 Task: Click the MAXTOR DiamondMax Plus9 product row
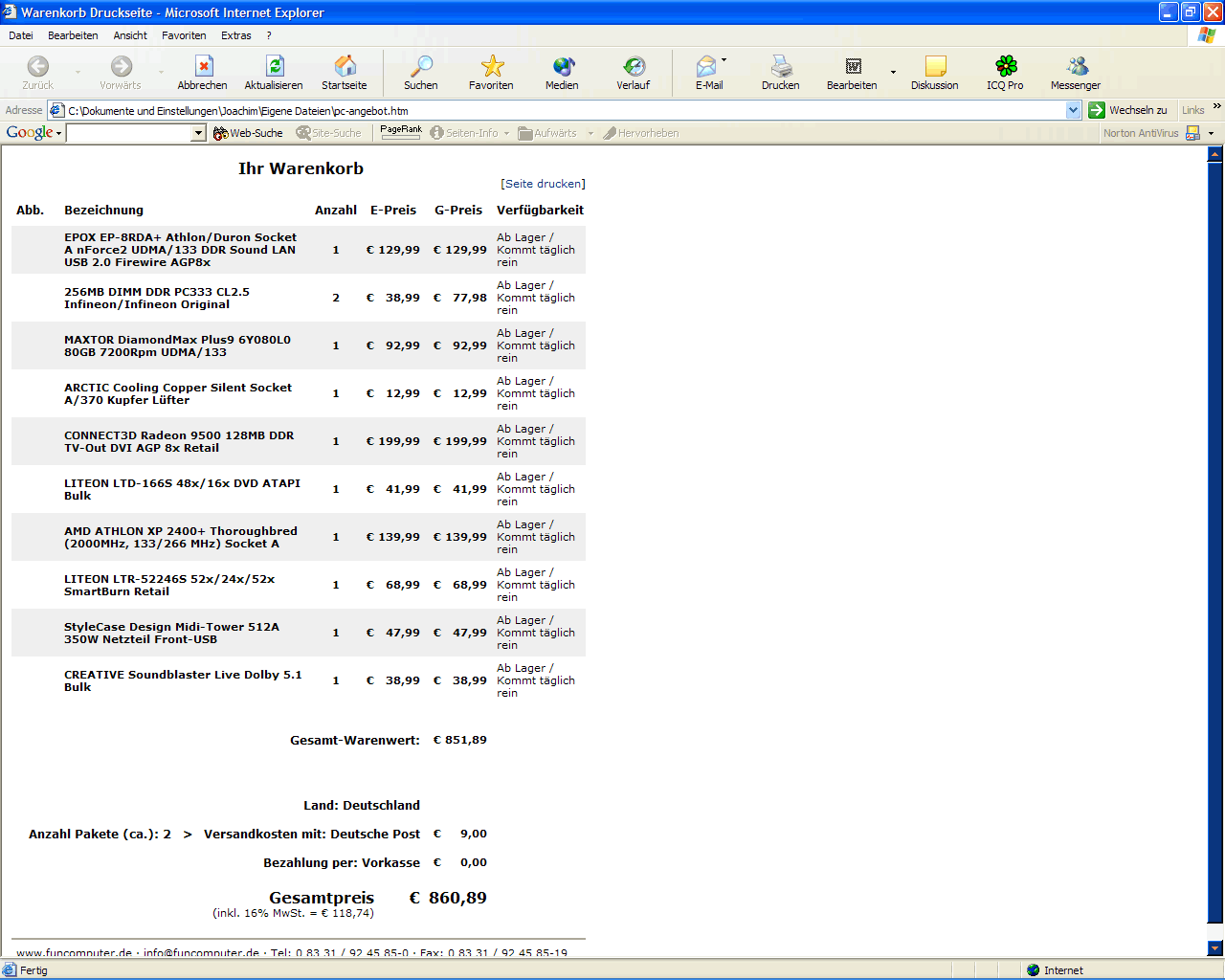point(299,345)
